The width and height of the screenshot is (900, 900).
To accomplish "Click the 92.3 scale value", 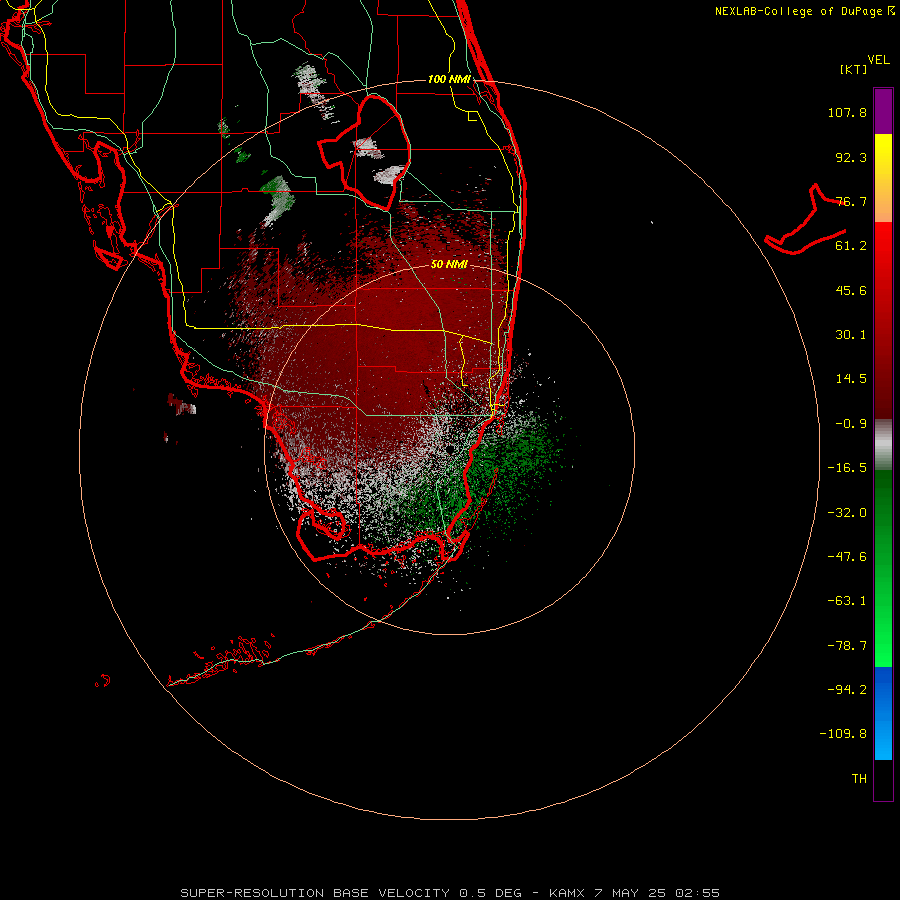I will click(x=851, y=157).
